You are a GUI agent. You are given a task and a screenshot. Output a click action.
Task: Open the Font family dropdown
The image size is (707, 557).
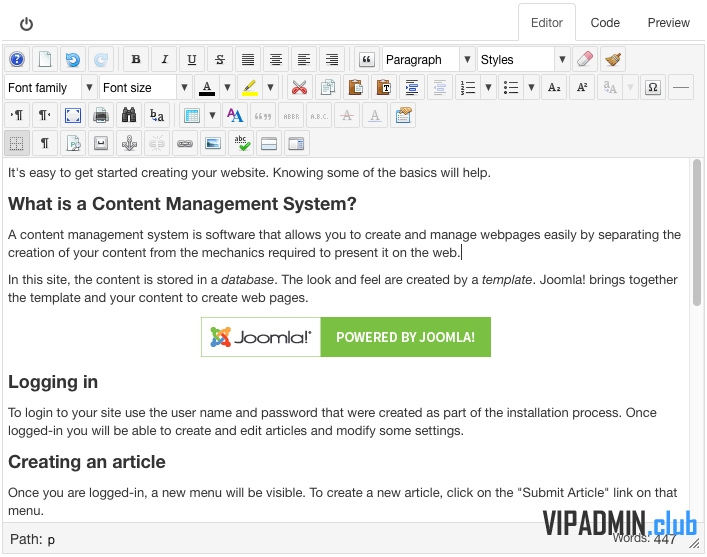pos(51,87)
